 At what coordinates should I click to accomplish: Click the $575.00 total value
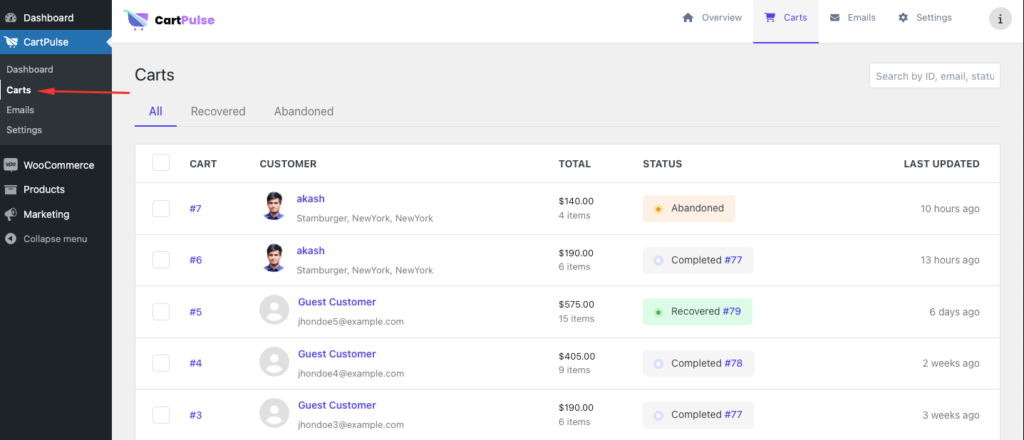click(577, 304)
